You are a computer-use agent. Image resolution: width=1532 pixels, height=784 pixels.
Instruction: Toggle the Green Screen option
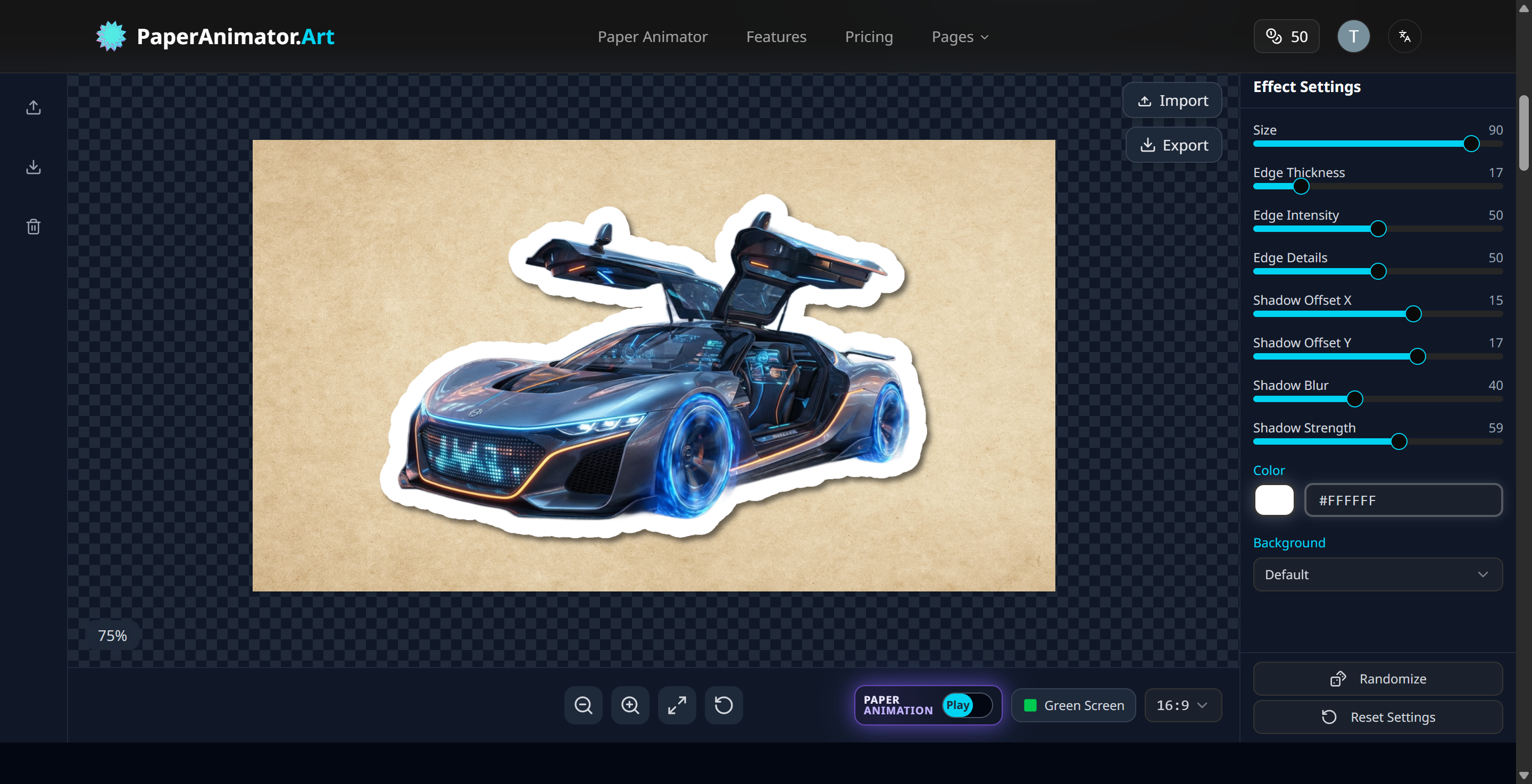(x=1073, y=705)
